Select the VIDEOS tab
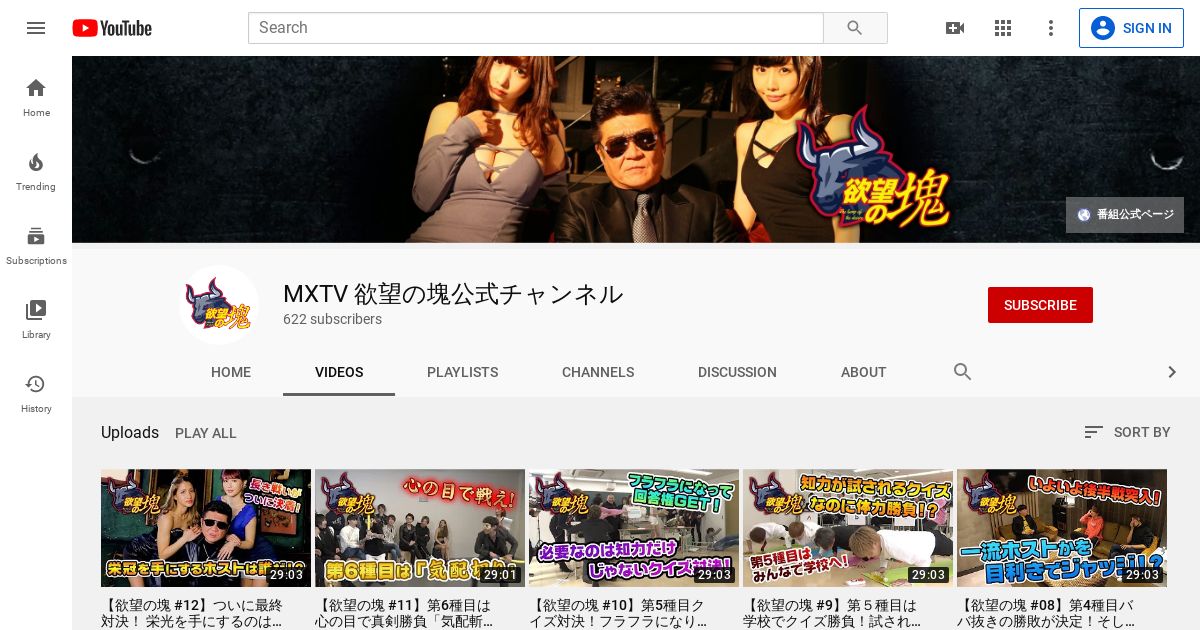 [339, 372]
